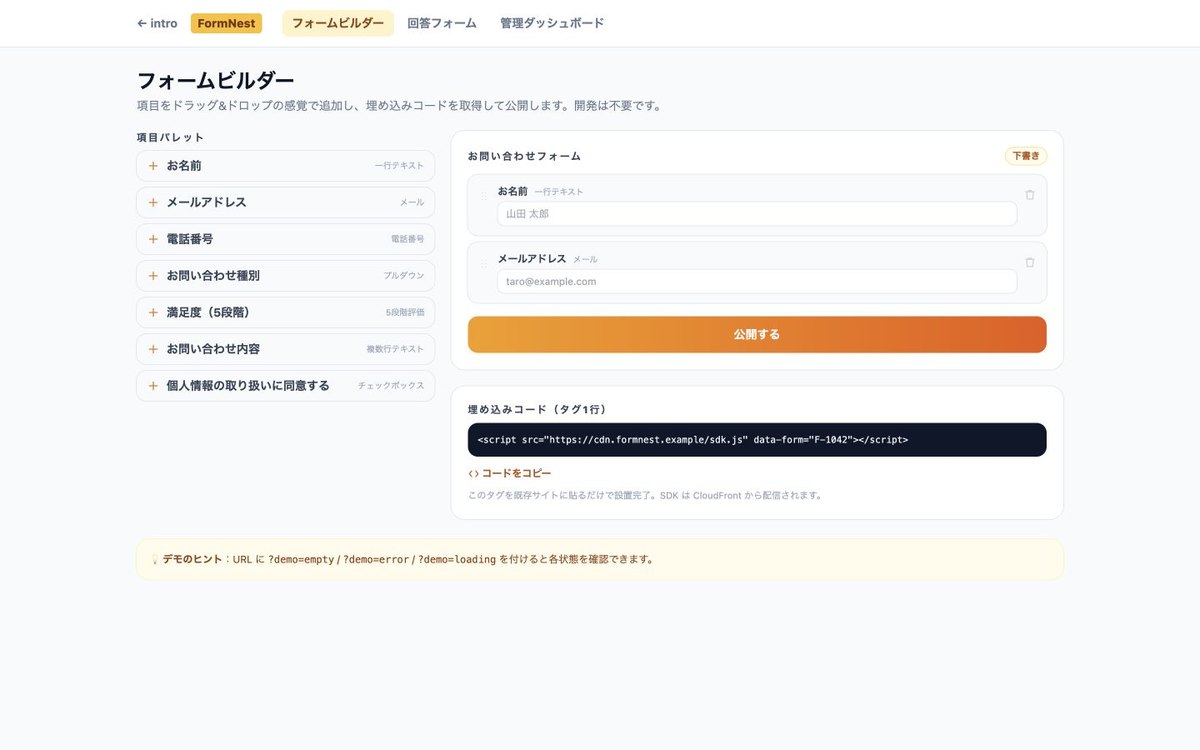Click the plus icon beside 個人情報の取り扱いに同意する
The width and height of the screenshot is (1200, 750).
pyautogui.click(x=153, y=386)
